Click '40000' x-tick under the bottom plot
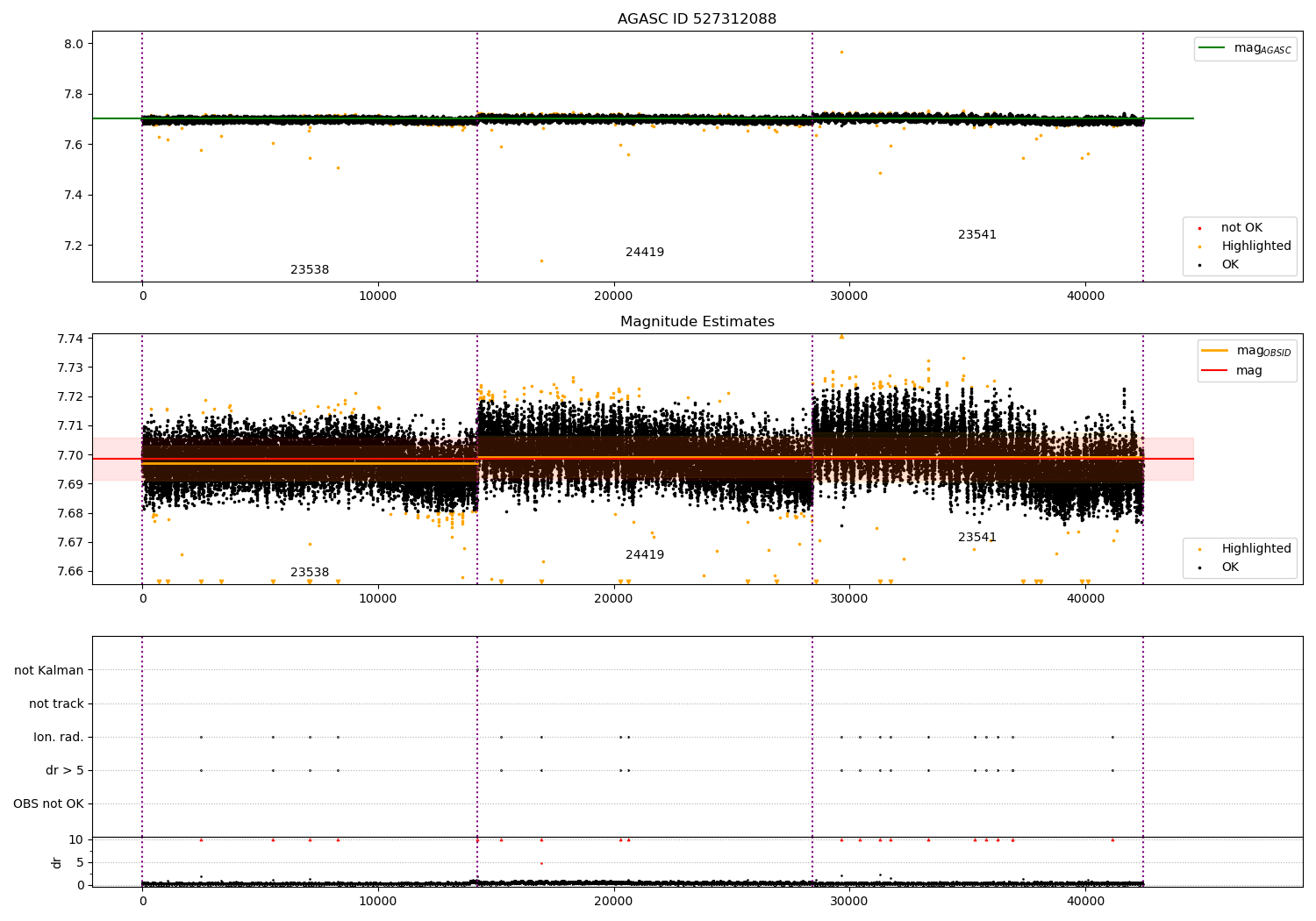1316x921 pixels. [1085, 901]
